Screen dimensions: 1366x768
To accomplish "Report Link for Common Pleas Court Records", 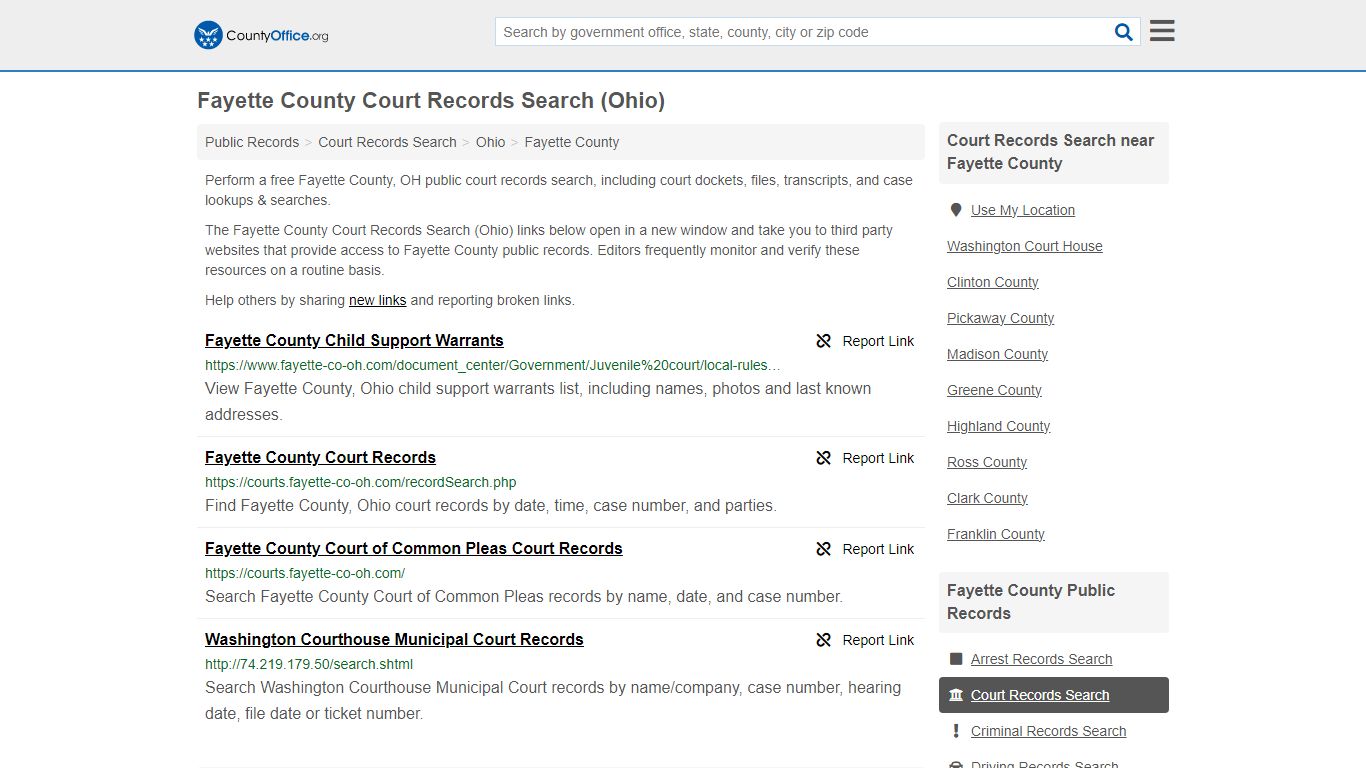I will coord(878,549).
